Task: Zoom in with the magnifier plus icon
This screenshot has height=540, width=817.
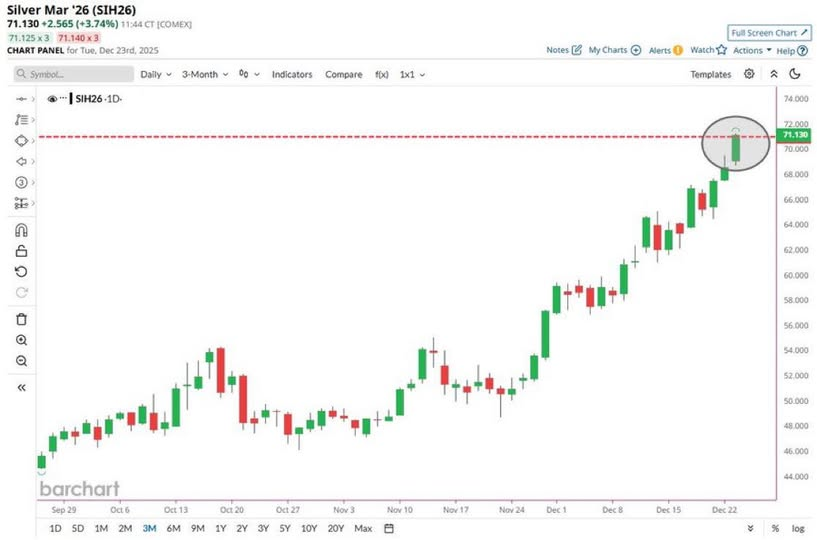Action: (x=21, y=340)
